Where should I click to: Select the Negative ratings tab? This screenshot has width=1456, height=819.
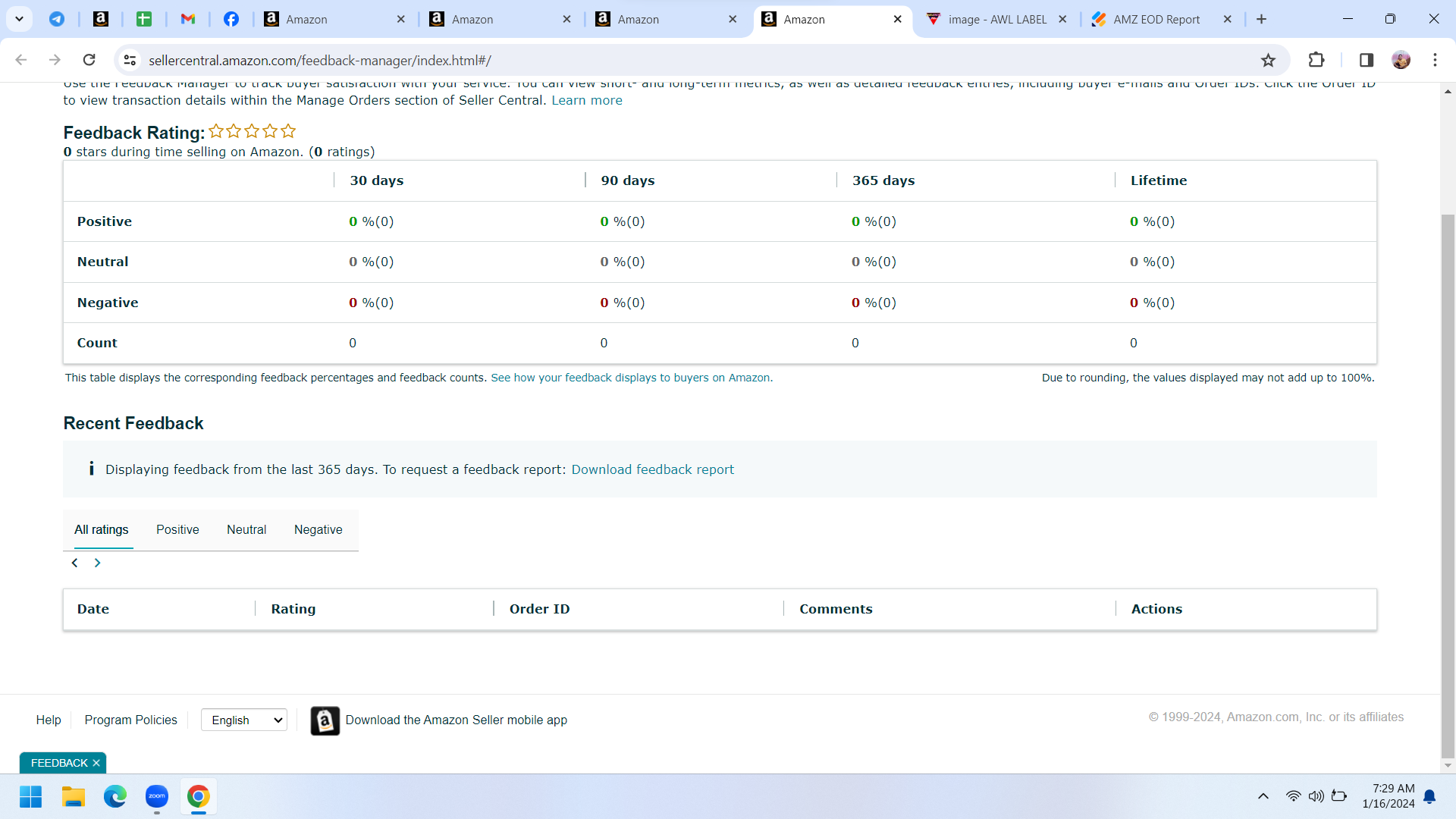(x=318, y=529)
